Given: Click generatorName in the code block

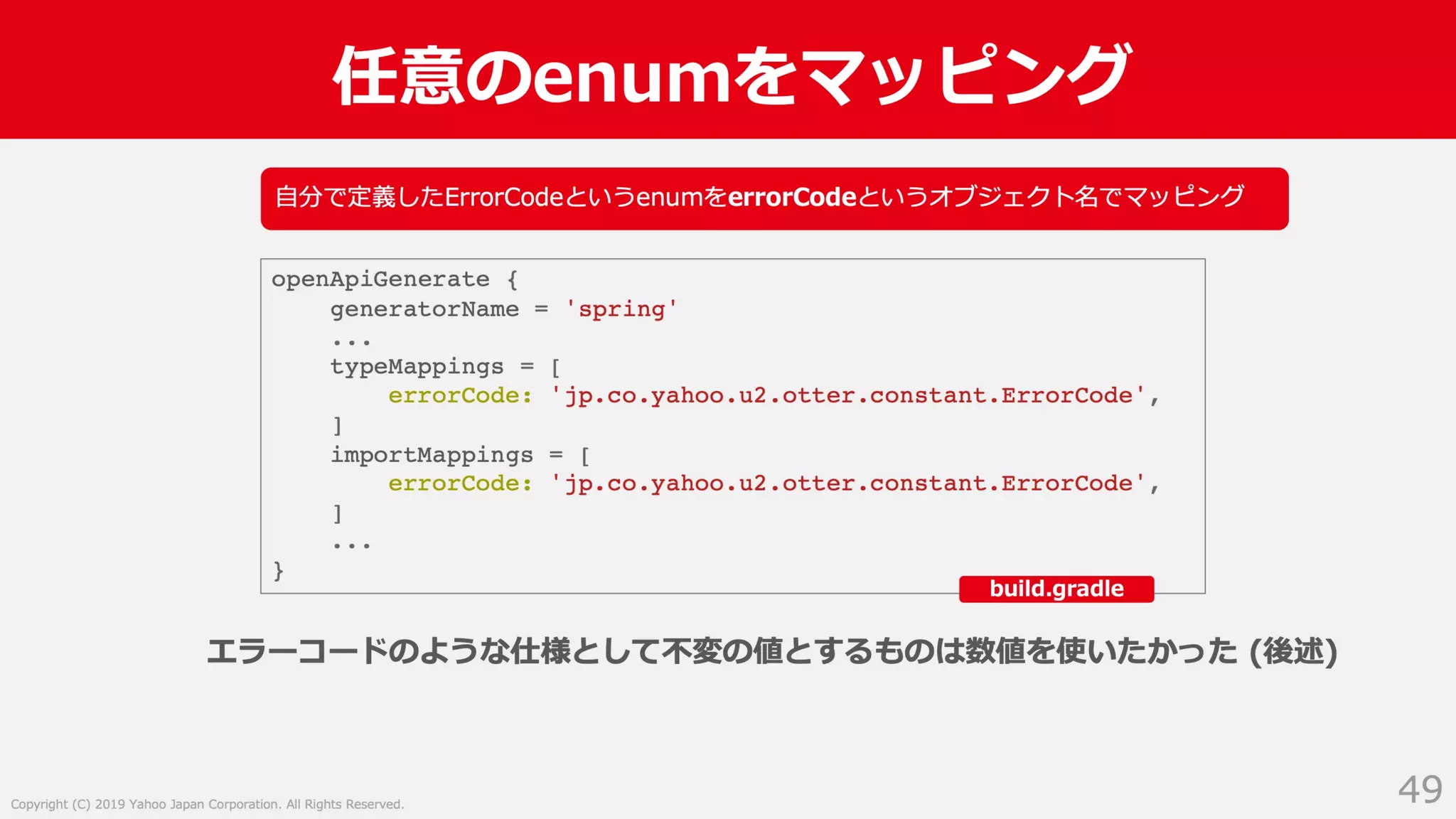Looking at the screenshot, I should 424,309.
